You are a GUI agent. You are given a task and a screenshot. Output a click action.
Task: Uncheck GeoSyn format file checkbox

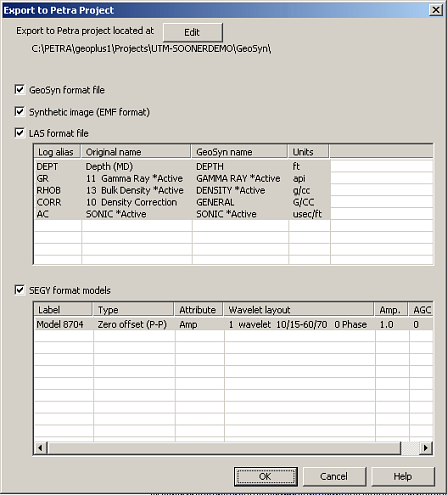click(x=20, y=90)
